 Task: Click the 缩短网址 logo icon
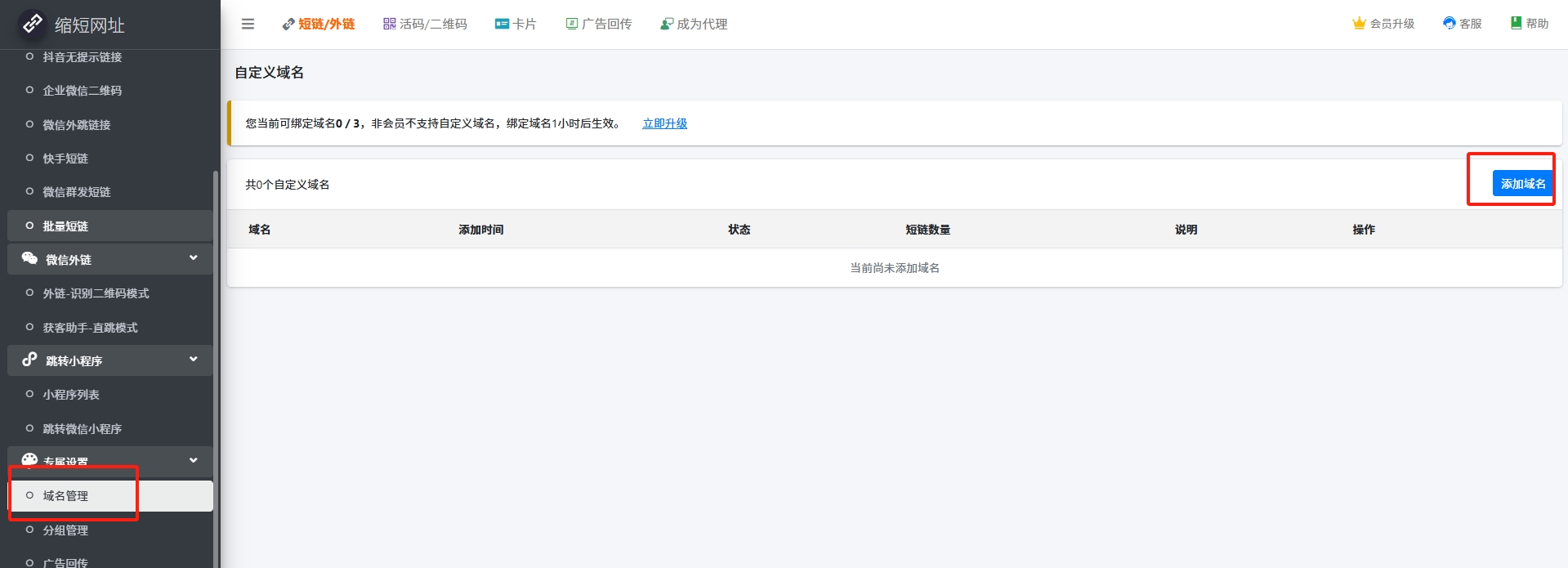33,24
